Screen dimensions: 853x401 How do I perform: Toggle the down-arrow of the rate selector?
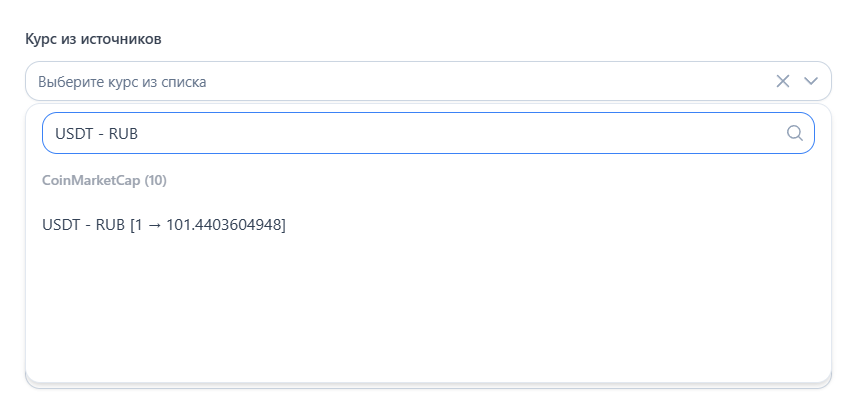click(811, 81)
